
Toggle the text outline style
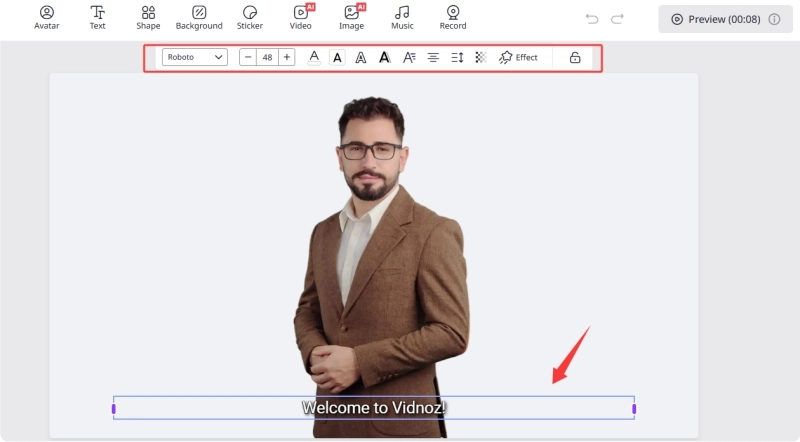(x=361, y=58)
